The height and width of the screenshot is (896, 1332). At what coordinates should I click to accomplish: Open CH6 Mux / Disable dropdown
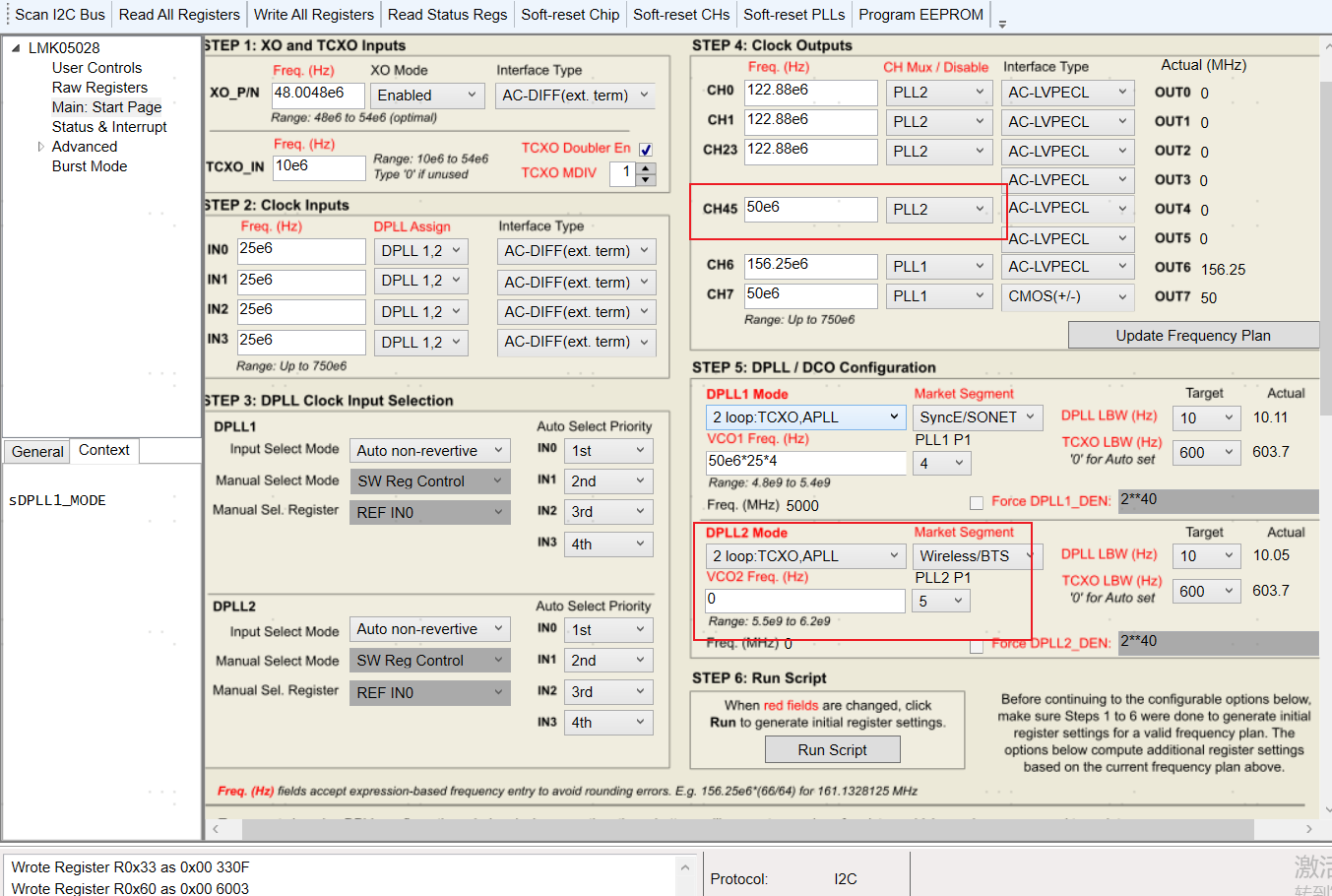939,267
